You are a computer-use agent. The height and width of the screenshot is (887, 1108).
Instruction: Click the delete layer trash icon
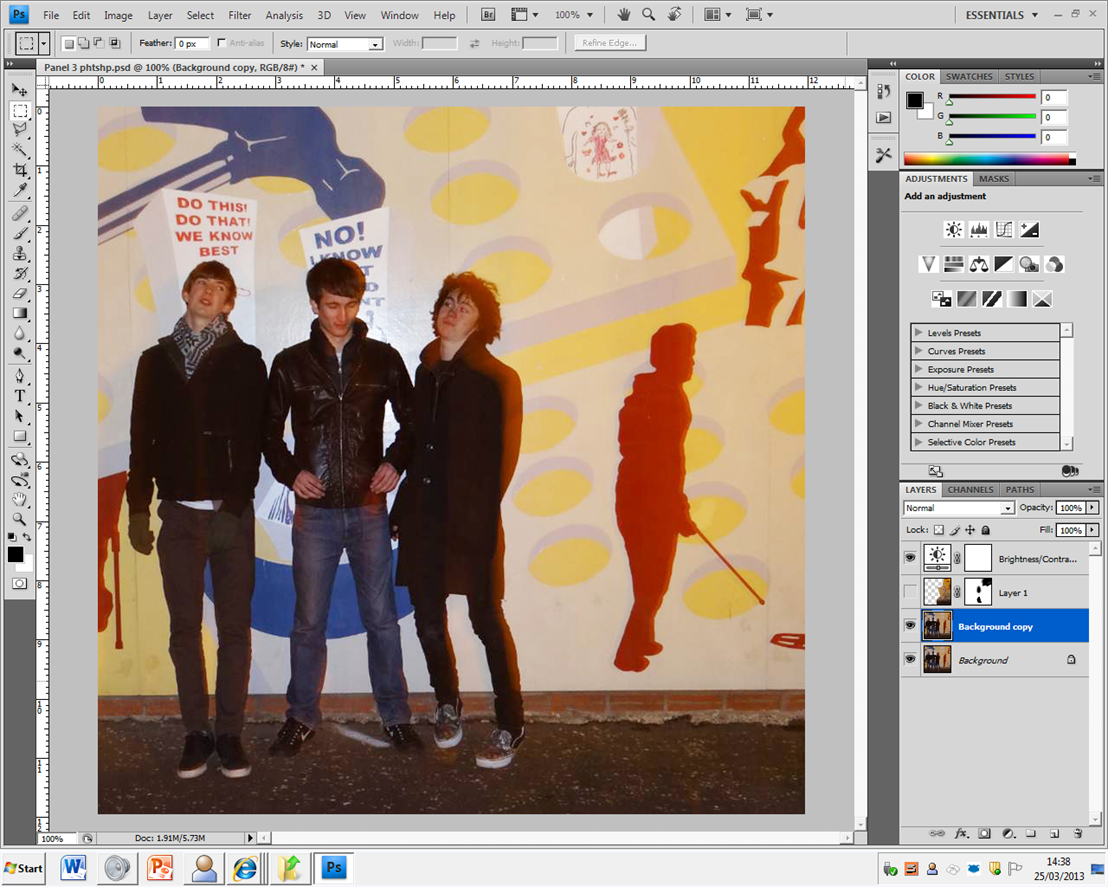pyautogui.click(x=1077, y=833)
